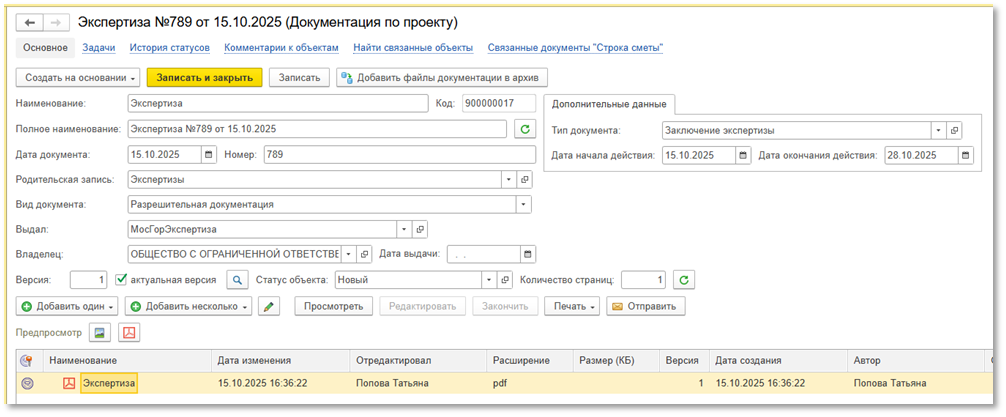Click the red PDF preview icon

pyautogui.click(x=130, y=332)
